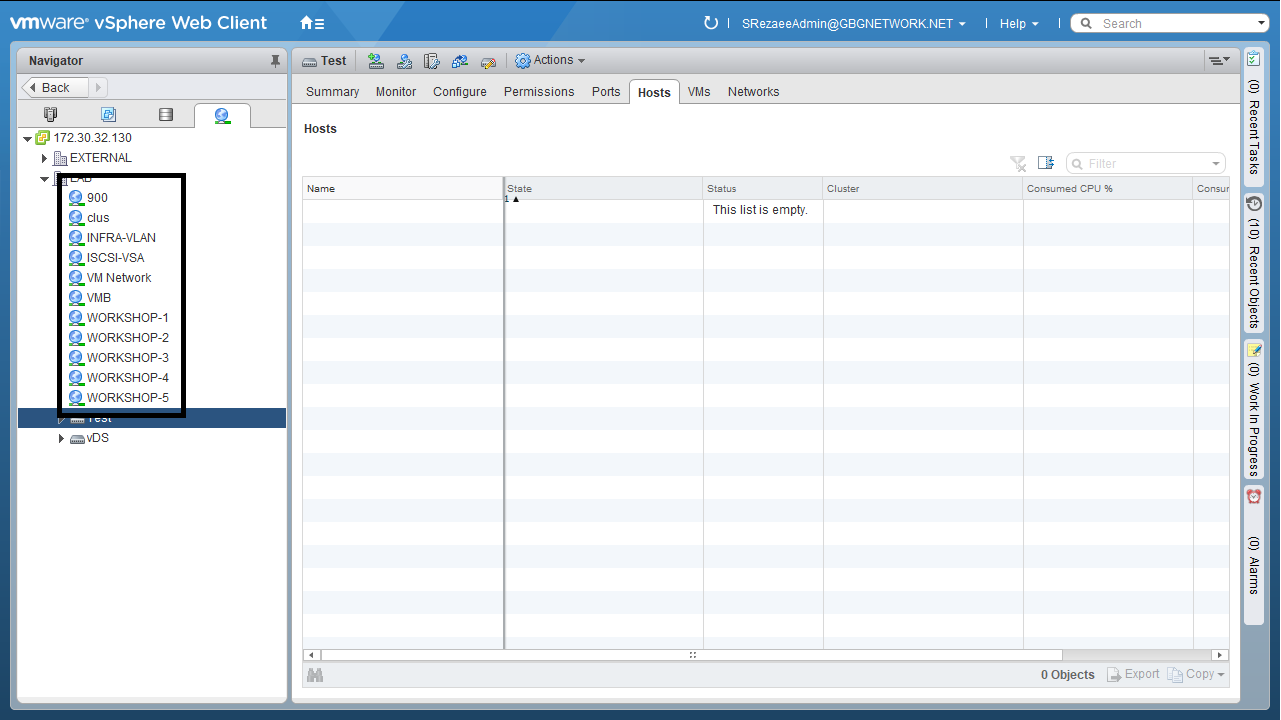Click the refresh icon in top bar

711,23
